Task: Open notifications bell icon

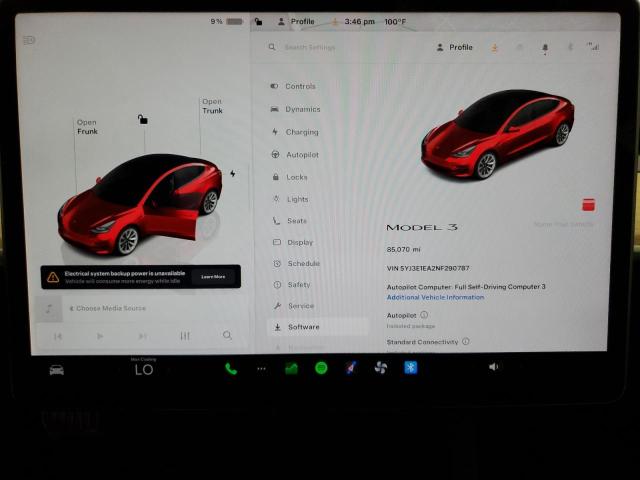Action: coord(545,48)
